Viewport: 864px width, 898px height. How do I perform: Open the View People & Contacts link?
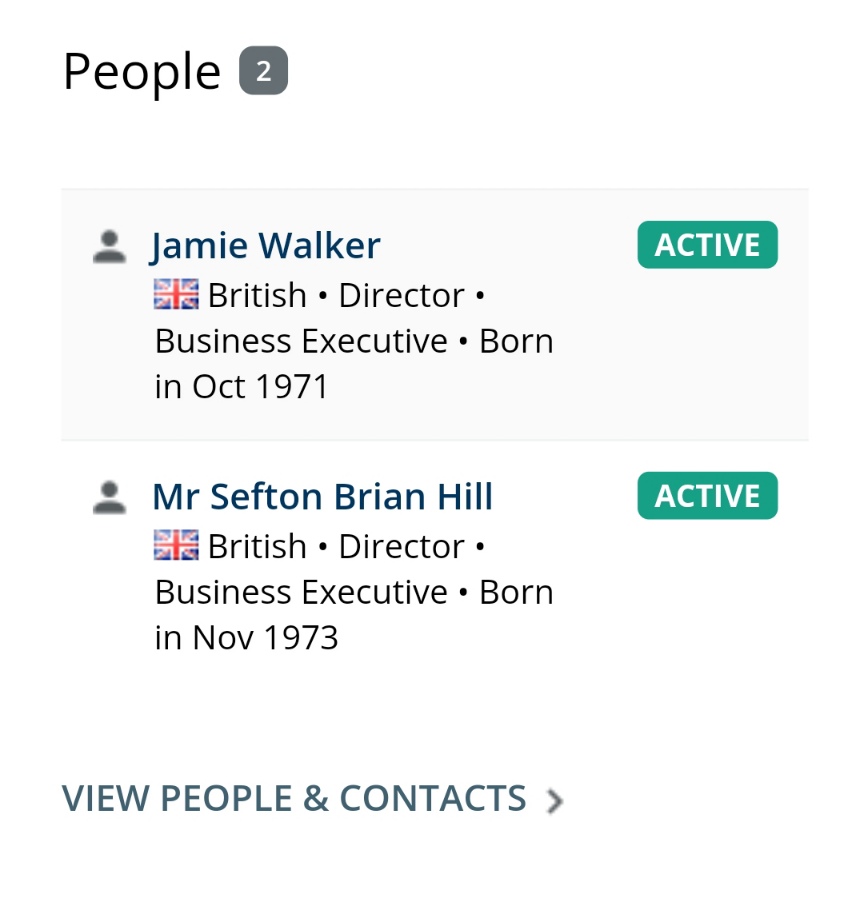pyautogui.click(x=294, y=798)
